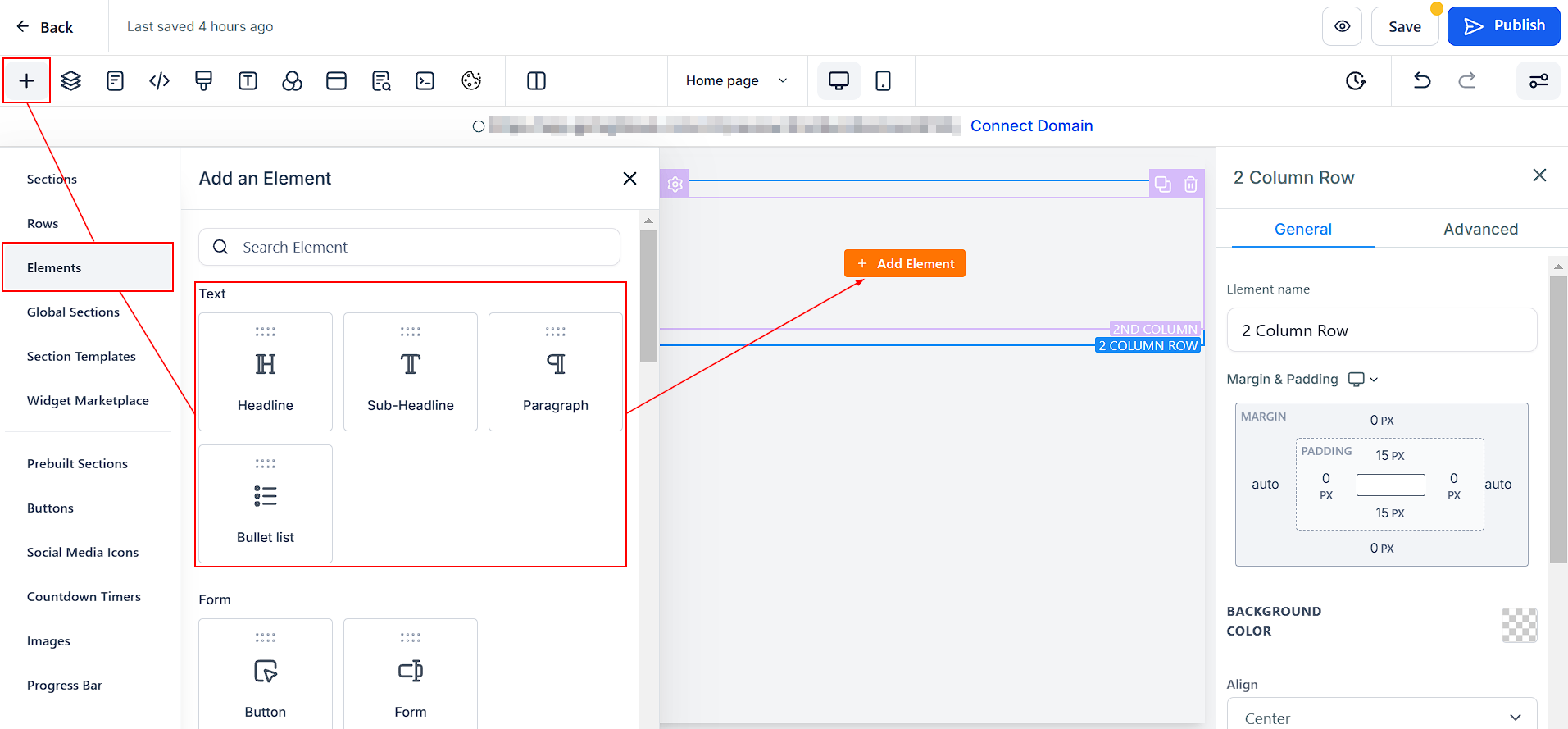
Task: Open the typography text box icon
Action: 248,80
